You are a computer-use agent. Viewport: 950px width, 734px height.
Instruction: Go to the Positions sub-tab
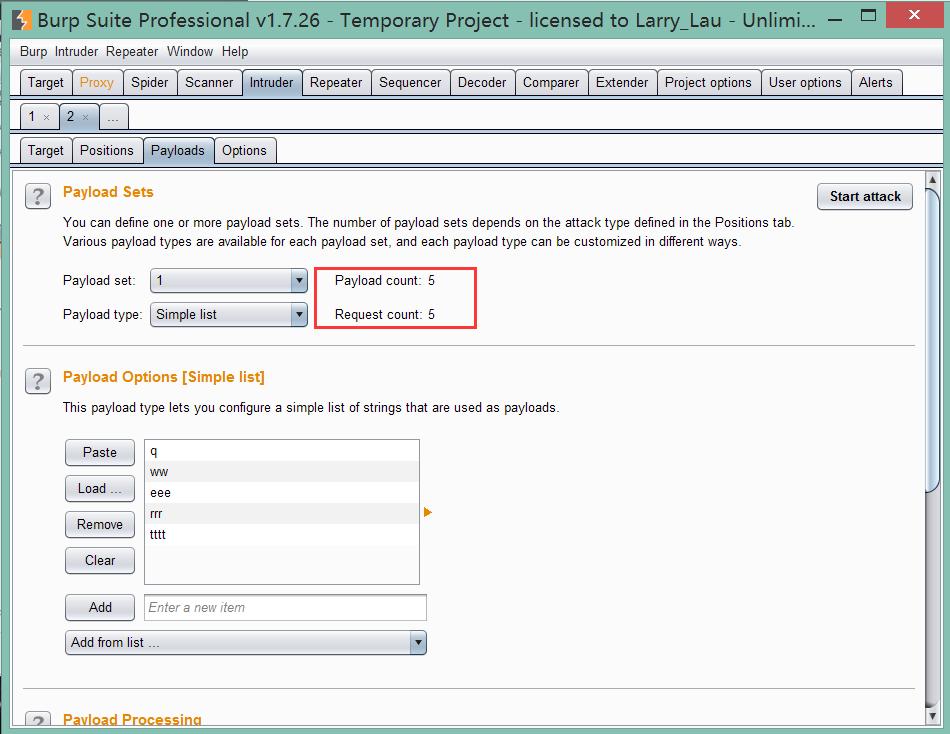pos(107,150)
